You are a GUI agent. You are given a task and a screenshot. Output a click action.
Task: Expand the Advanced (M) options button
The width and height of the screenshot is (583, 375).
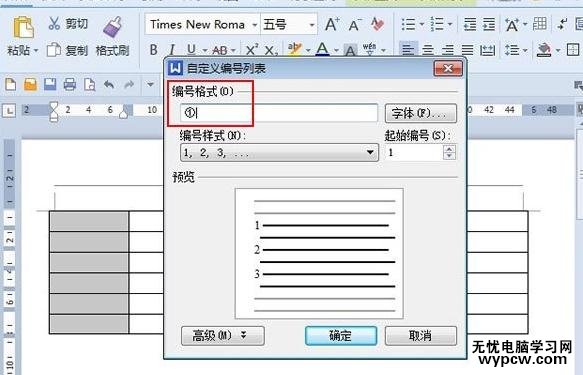223,336
